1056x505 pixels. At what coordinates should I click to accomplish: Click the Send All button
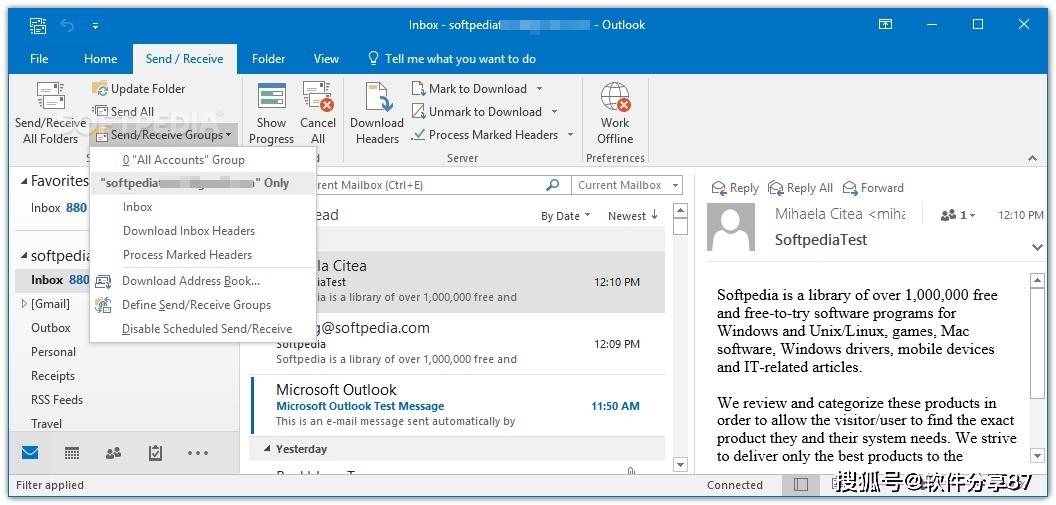[123, 112]
